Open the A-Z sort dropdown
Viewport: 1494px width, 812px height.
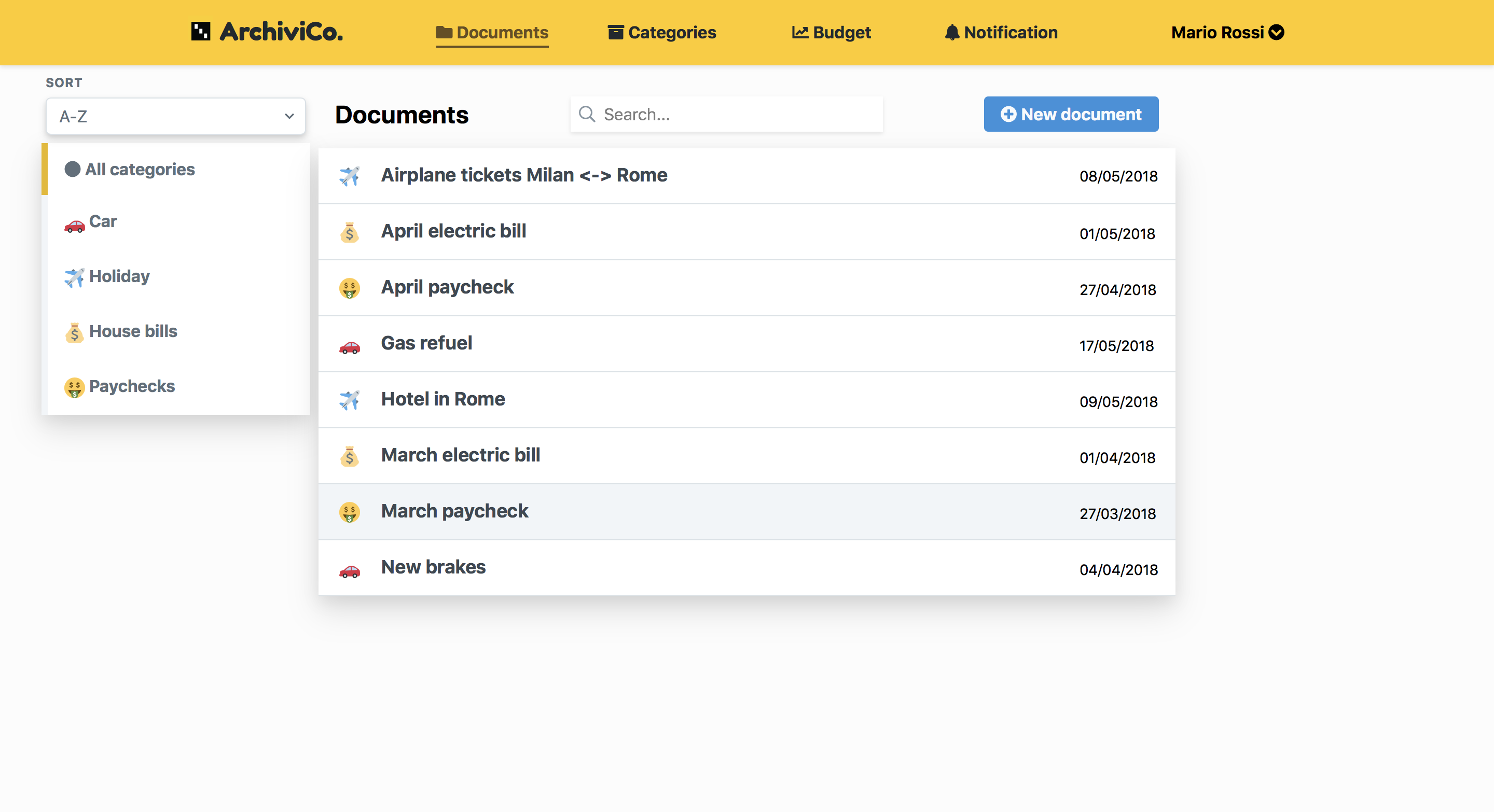175,117
